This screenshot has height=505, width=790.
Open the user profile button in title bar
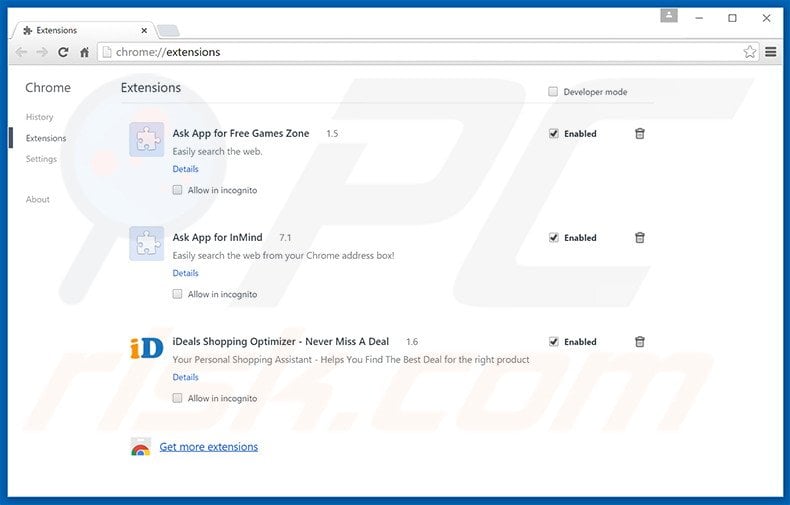[669, 16]
